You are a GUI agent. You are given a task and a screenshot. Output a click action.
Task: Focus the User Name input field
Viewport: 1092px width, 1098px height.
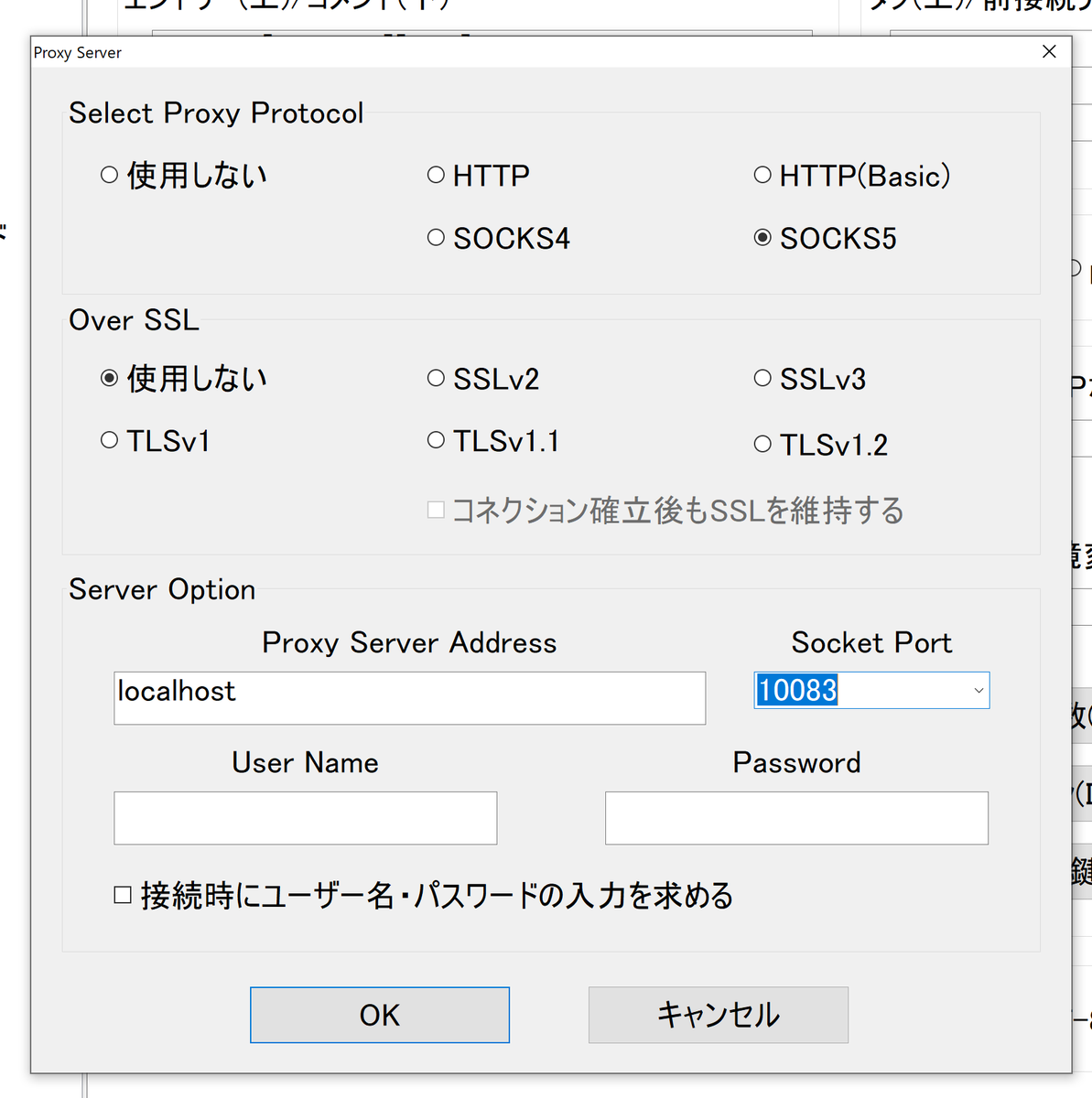pos(306,818)
